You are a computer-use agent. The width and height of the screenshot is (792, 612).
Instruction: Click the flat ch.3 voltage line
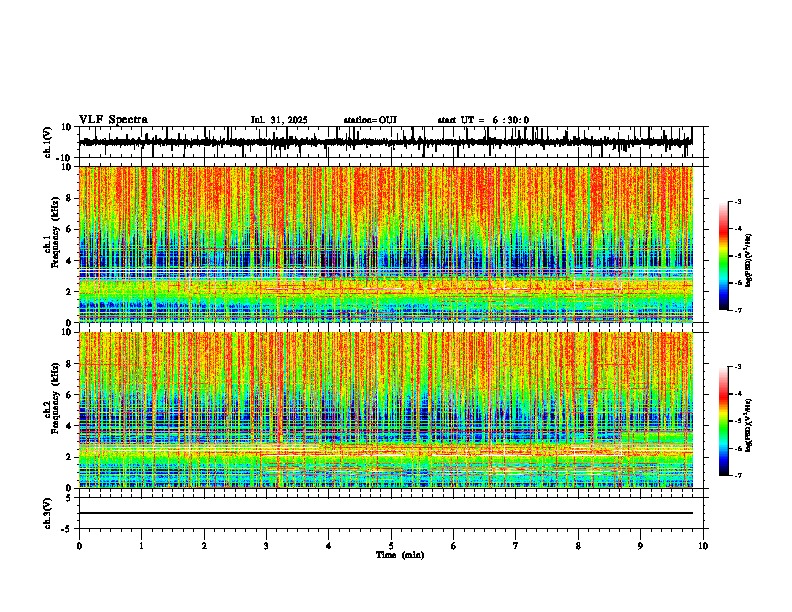(x=386, y=513)
